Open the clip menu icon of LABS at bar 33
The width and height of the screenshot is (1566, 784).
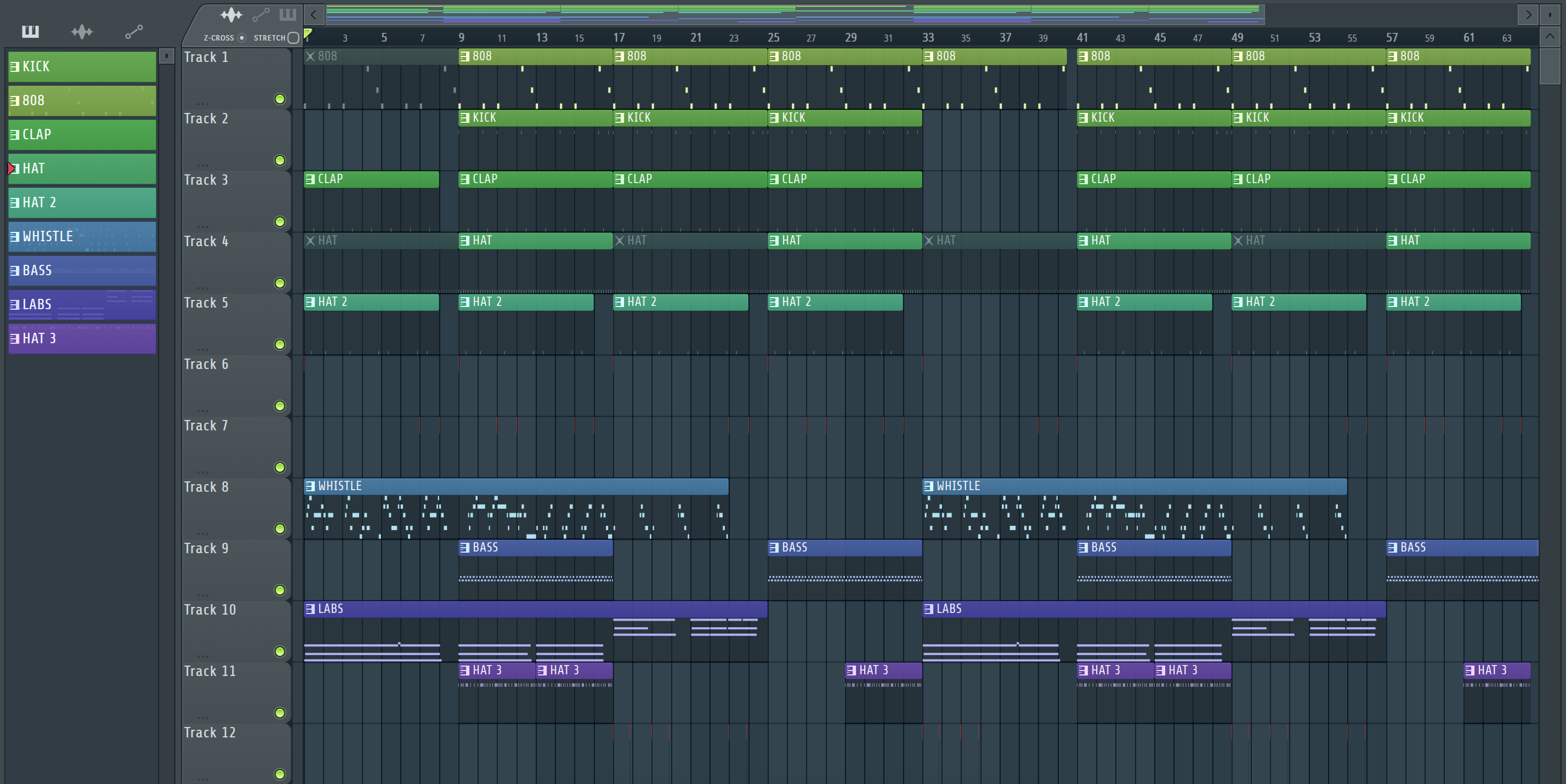coord(928,609)
